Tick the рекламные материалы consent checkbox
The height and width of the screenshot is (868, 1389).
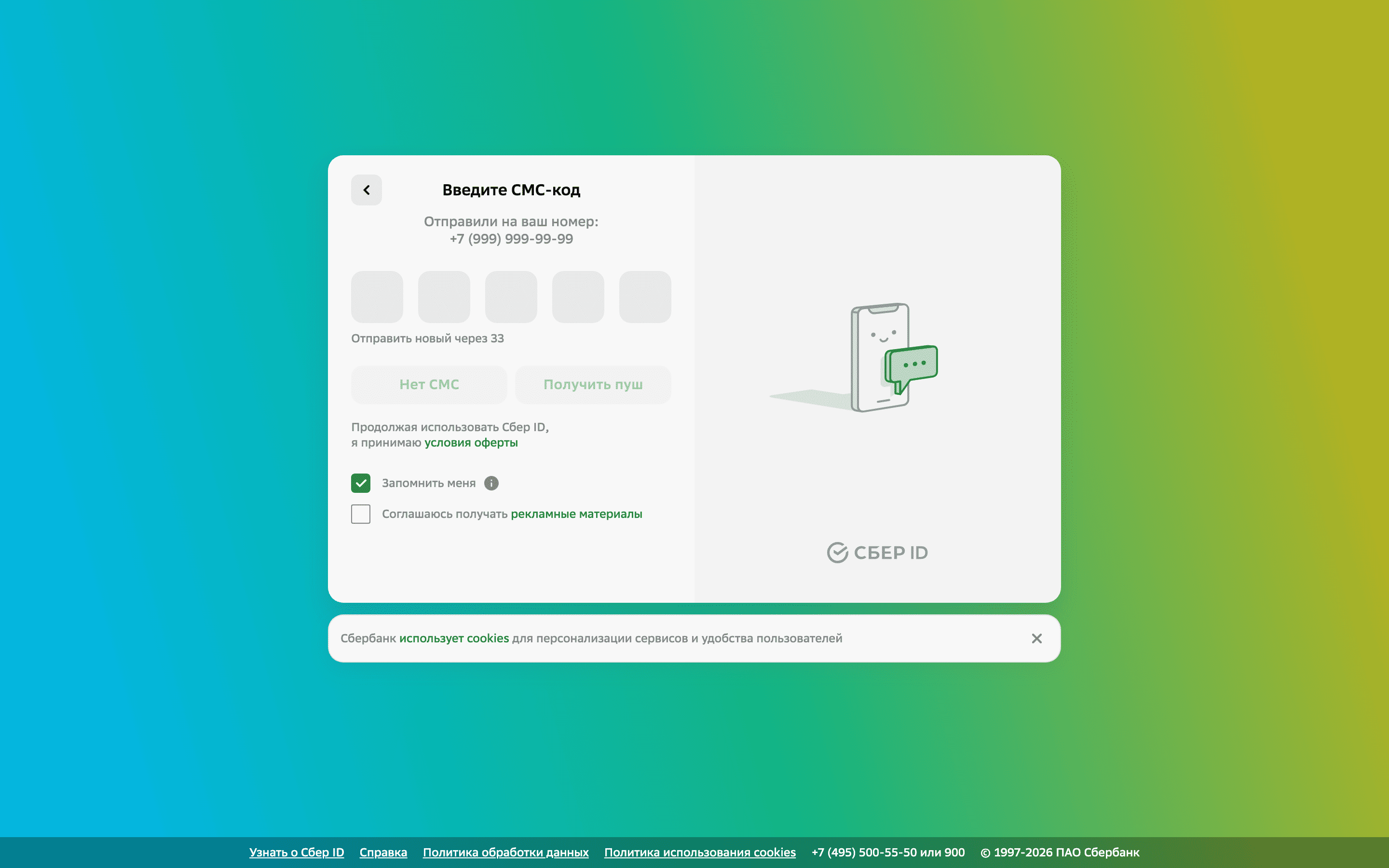pos(360,514)
